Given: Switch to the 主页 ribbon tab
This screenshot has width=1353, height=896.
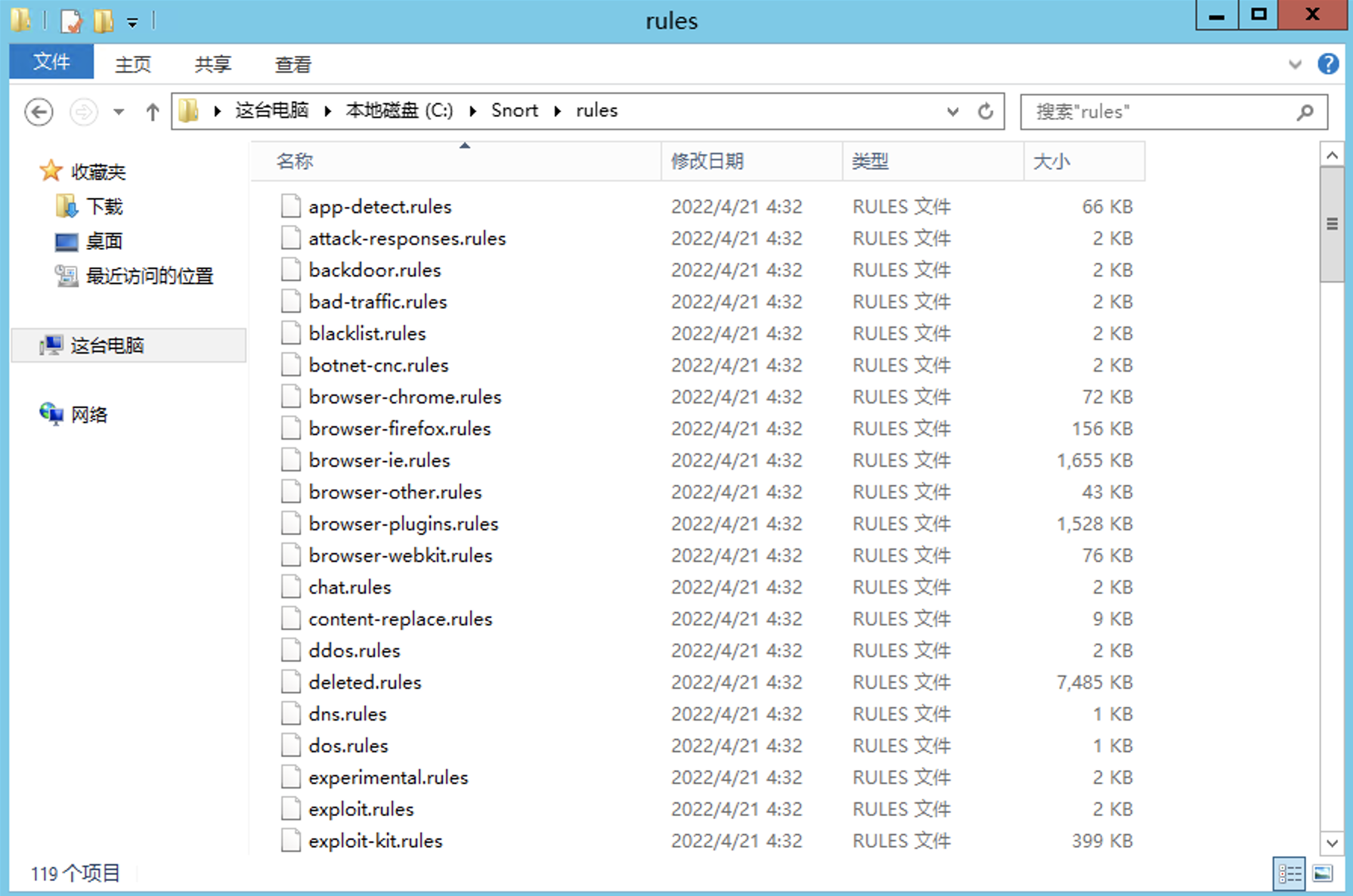Looking at the screenshot, I should 133,64.
